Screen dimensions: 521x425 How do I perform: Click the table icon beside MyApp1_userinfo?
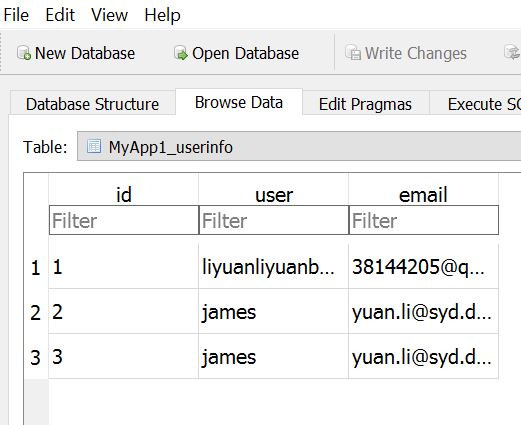pyautogui.click(x=94, y=146)
